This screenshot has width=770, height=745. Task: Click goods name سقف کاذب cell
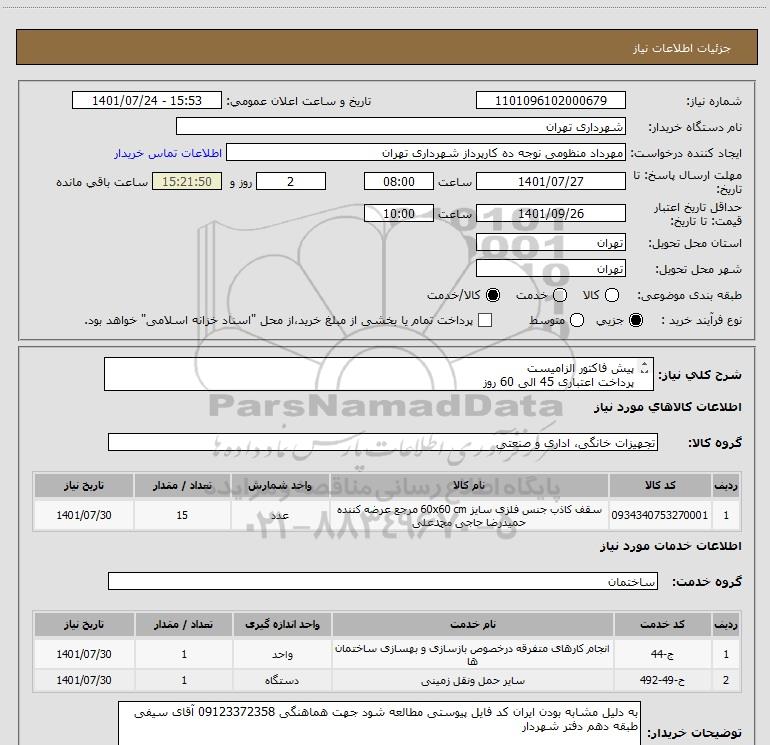[469, 515]
